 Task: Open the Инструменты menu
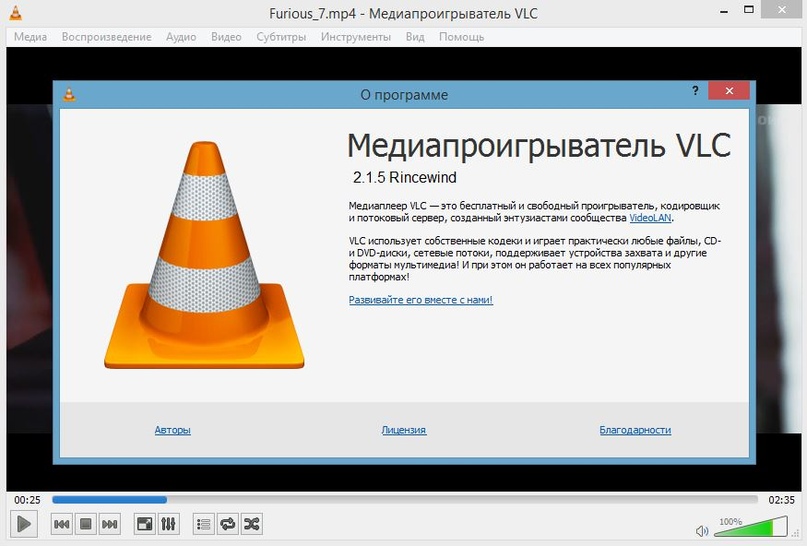click(x=356, y=37)
